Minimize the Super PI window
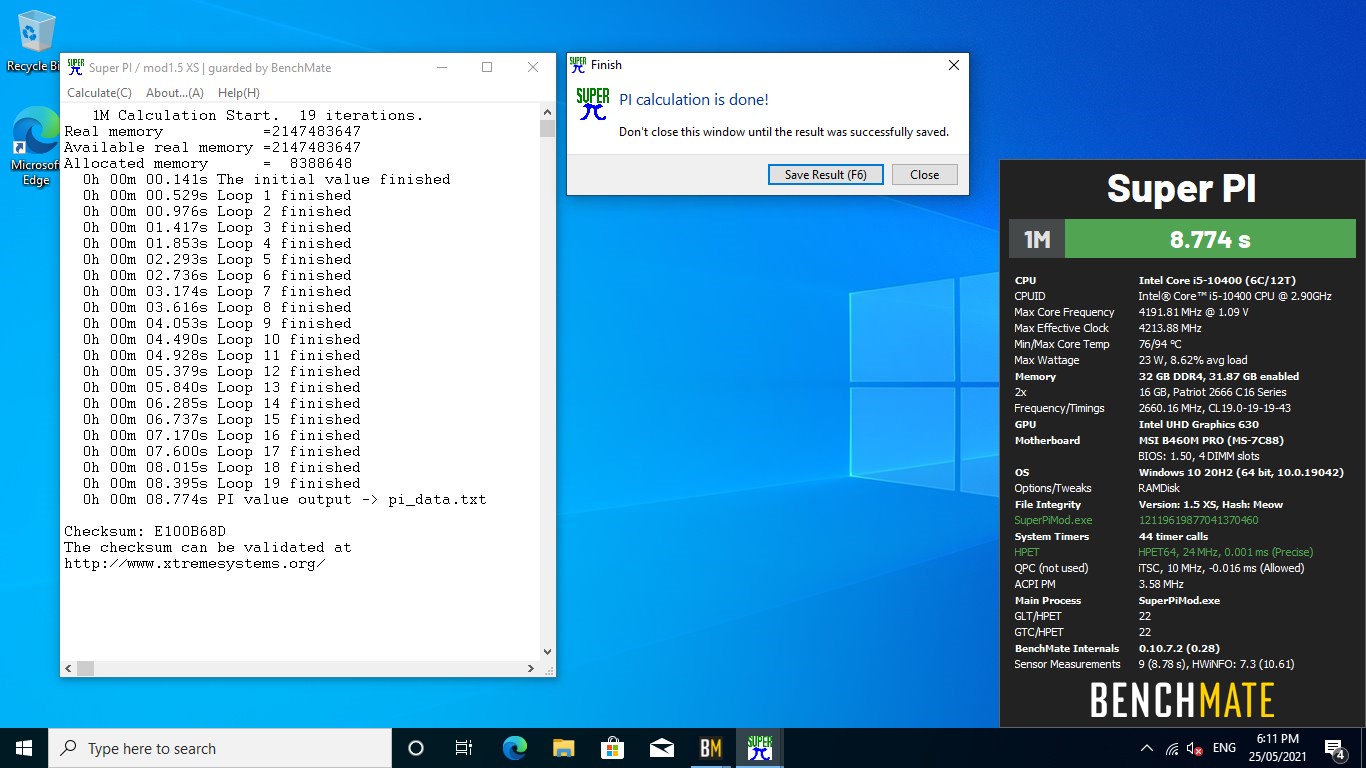The width and height of the screenshot is (1366, 768). 441,67
